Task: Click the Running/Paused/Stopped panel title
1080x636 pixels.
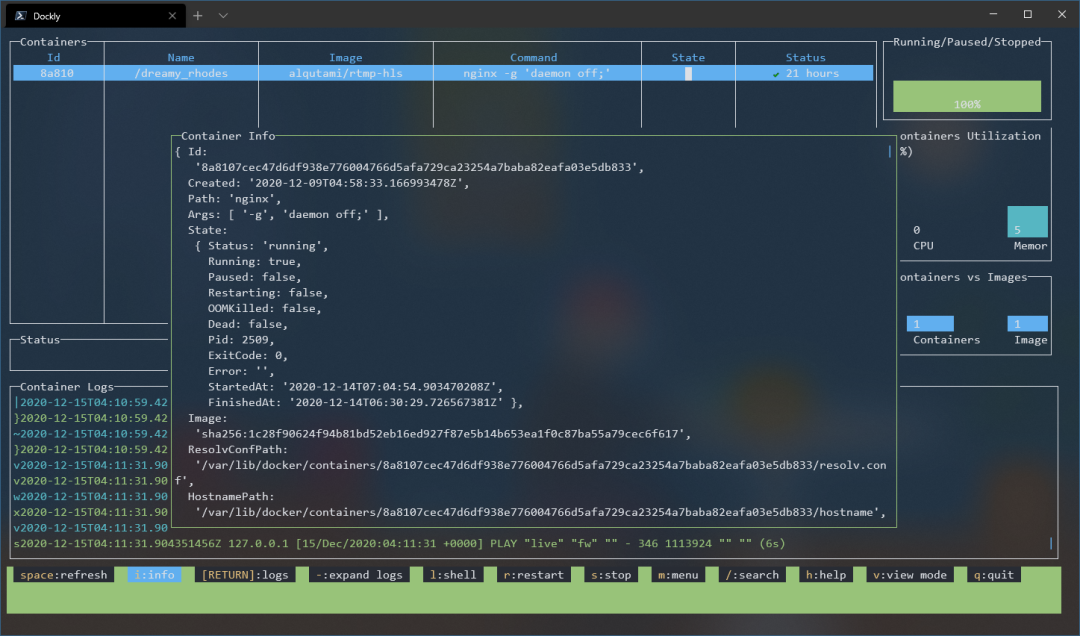Action: 967,42
